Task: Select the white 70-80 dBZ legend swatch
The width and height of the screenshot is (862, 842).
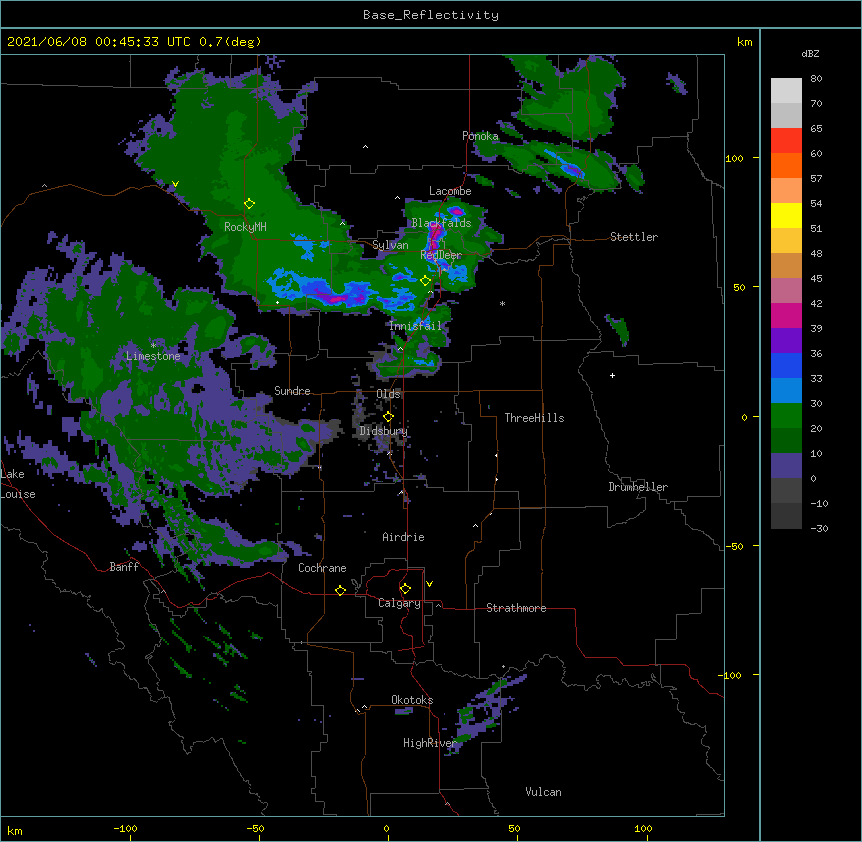Action: [786, 91]
